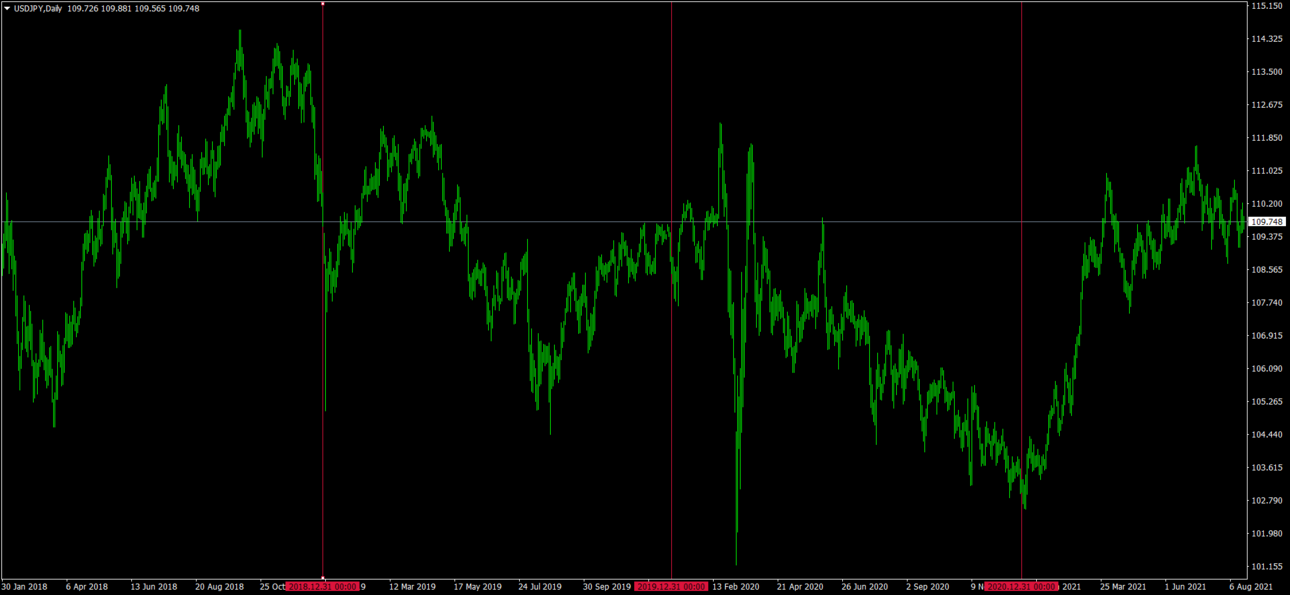Click the 101.155 price scale label
Screen dimensions: 1290x595
point(1266,567)
